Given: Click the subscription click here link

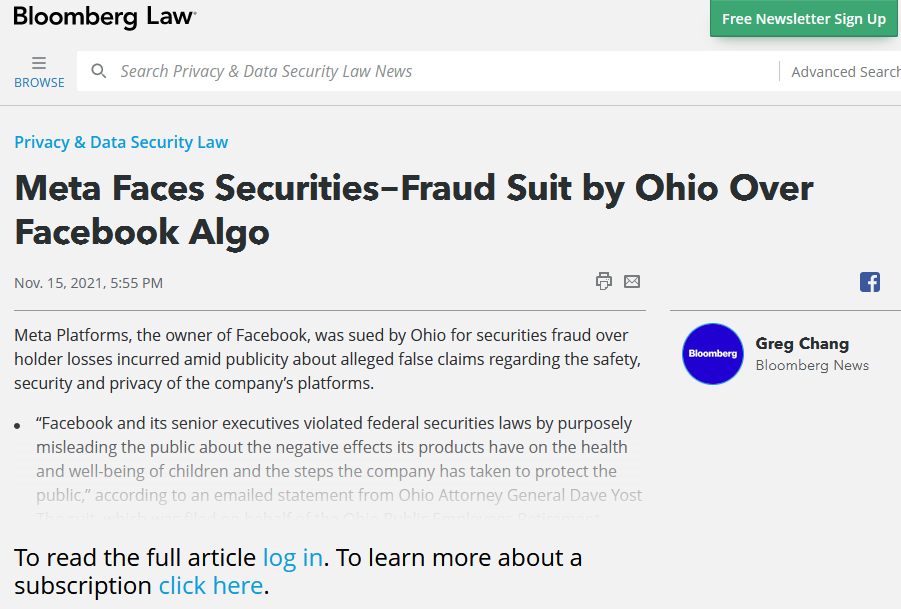Looking at the screenshot, I should 211,585.
